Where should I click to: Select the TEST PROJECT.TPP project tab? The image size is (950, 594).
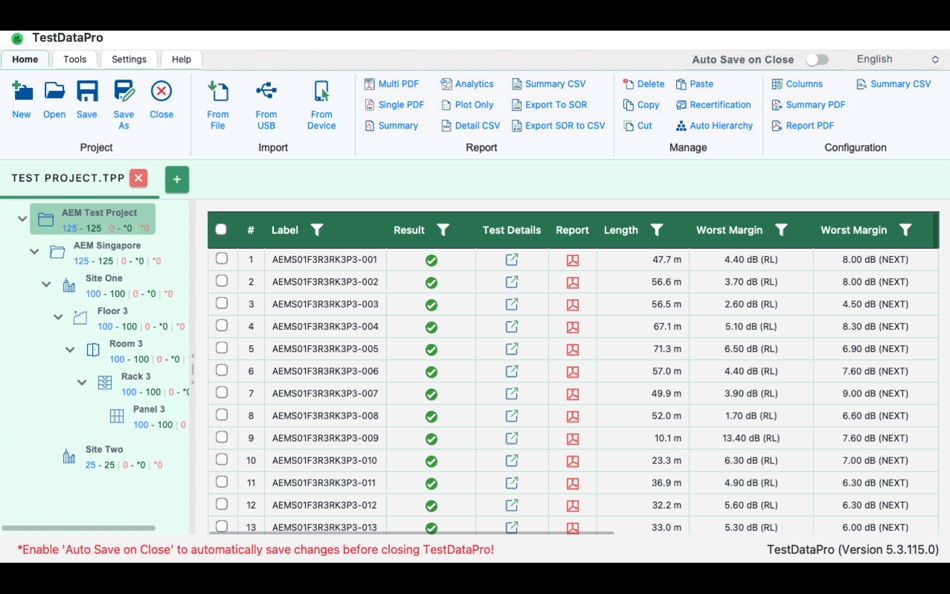pos(68,178)
